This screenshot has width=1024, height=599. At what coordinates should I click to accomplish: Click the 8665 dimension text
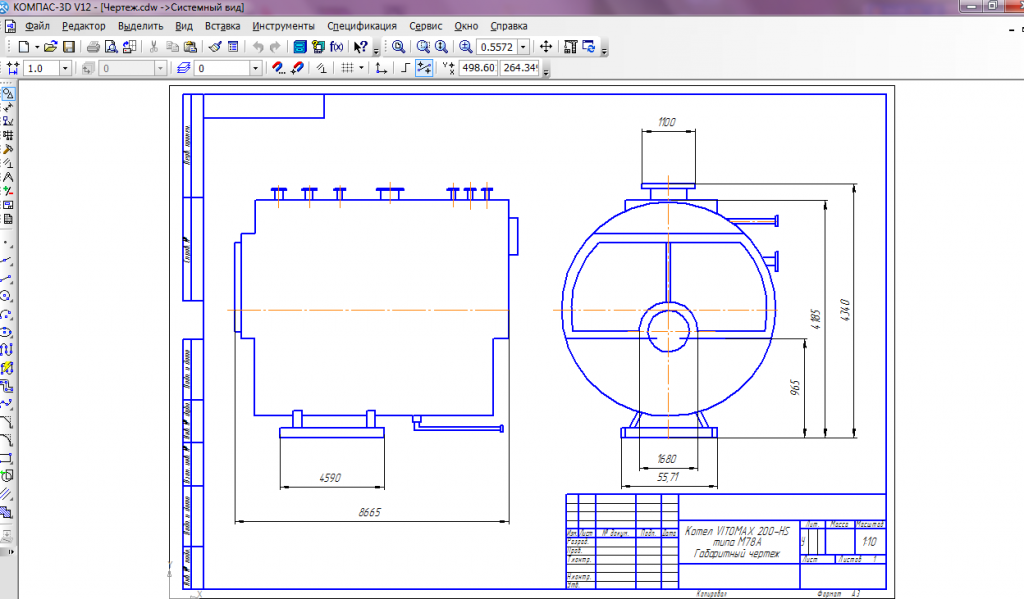coord(370,512)
